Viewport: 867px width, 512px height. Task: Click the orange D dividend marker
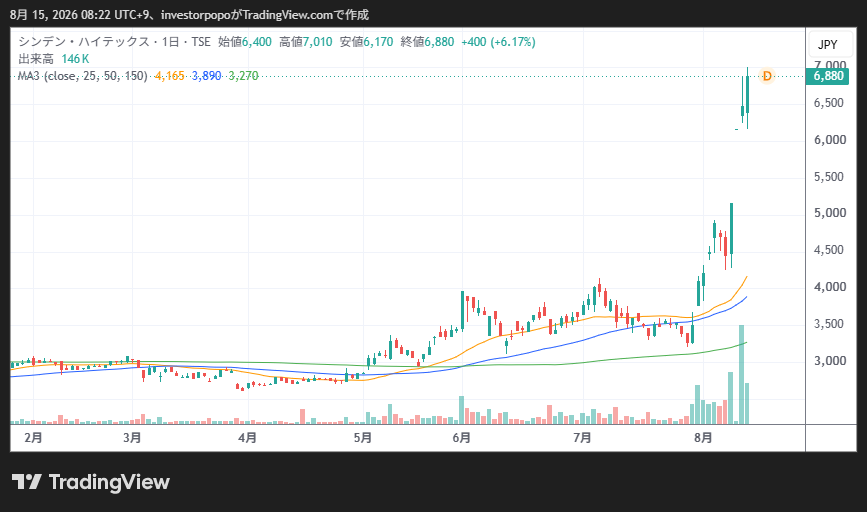tap(767, 76)
